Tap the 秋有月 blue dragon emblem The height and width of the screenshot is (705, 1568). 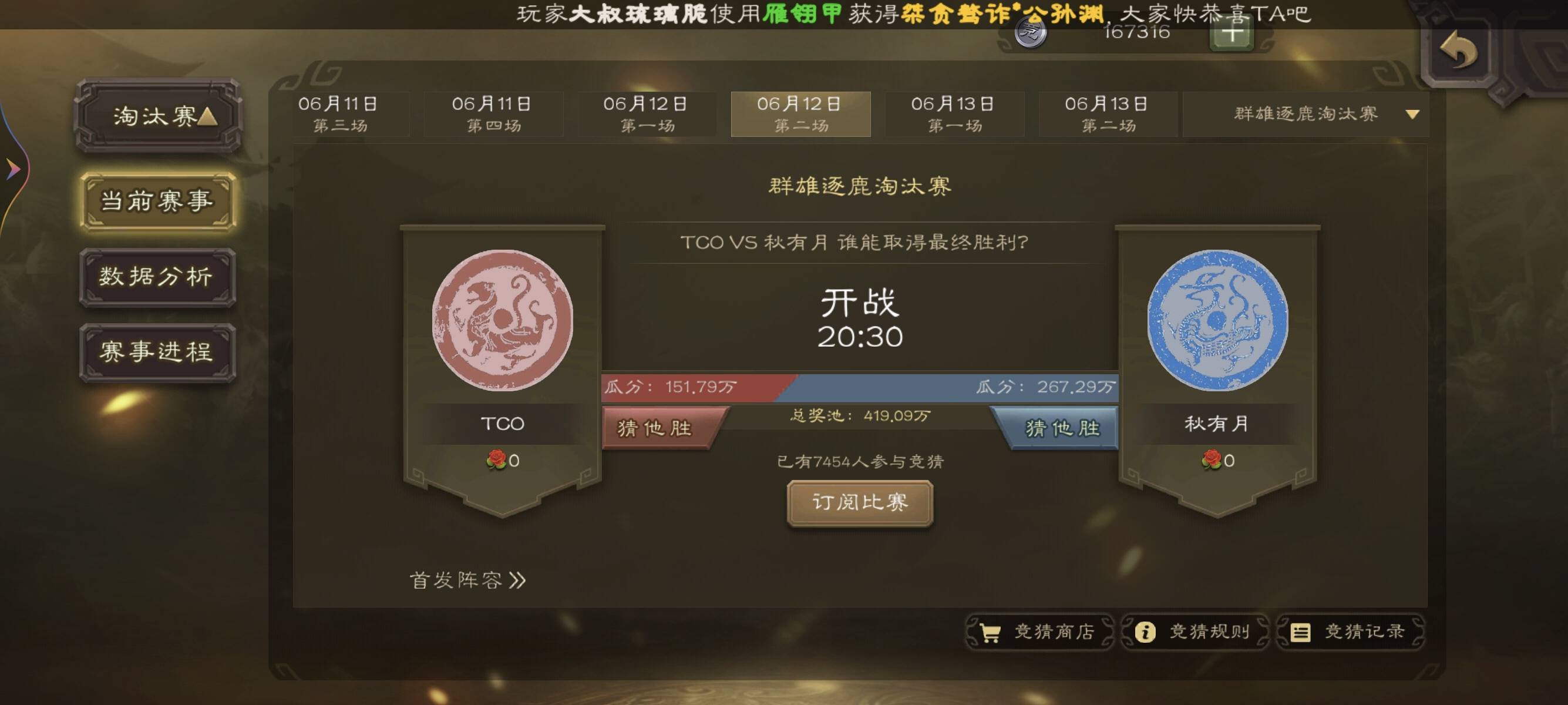pyautogui.click(x=1217, y=320)
